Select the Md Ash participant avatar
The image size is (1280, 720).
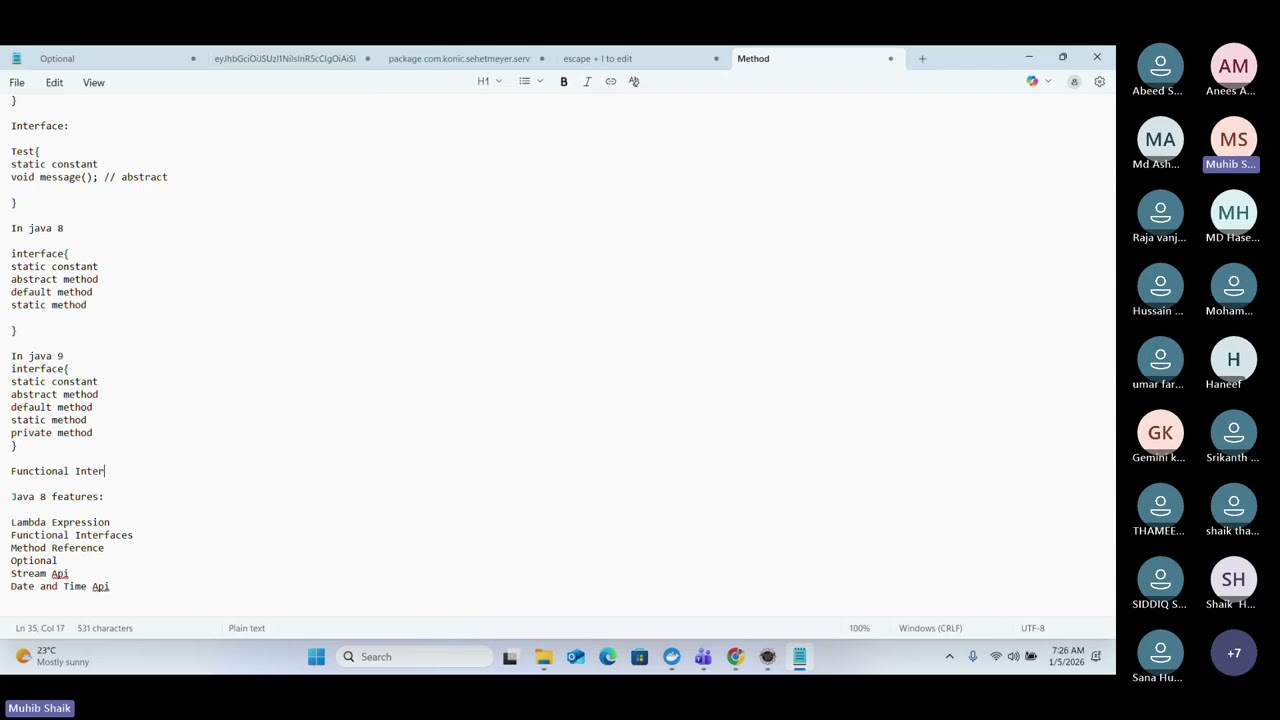coord(1160,140)
